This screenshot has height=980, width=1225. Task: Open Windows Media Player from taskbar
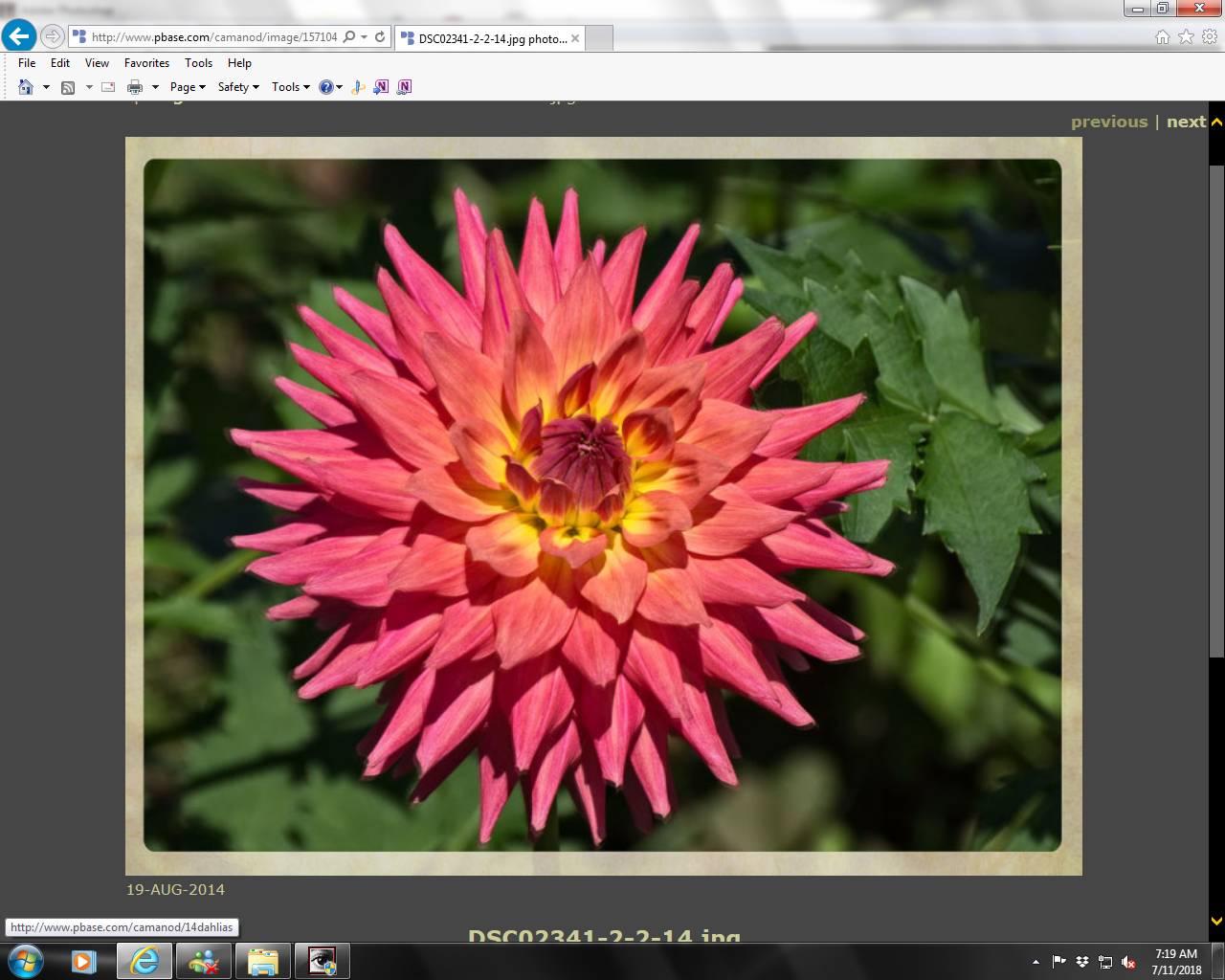(x=84, y=961)
